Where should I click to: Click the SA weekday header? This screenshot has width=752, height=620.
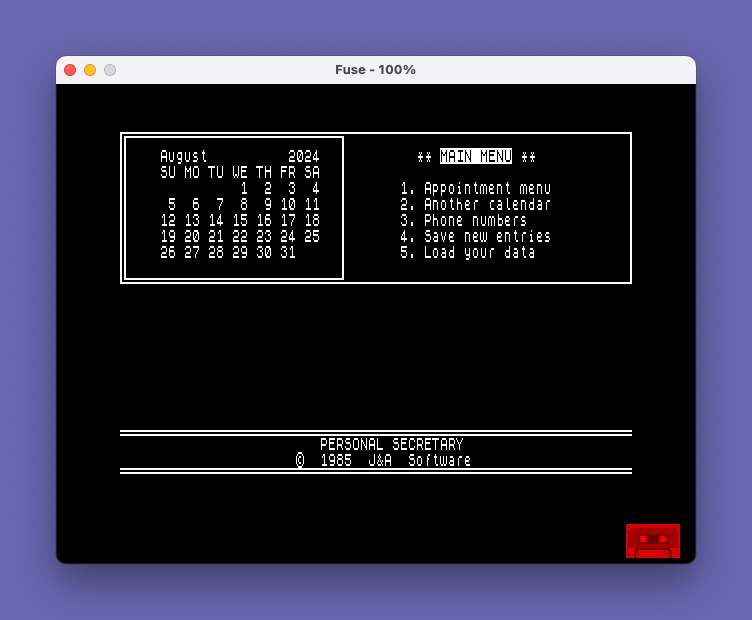312,172
